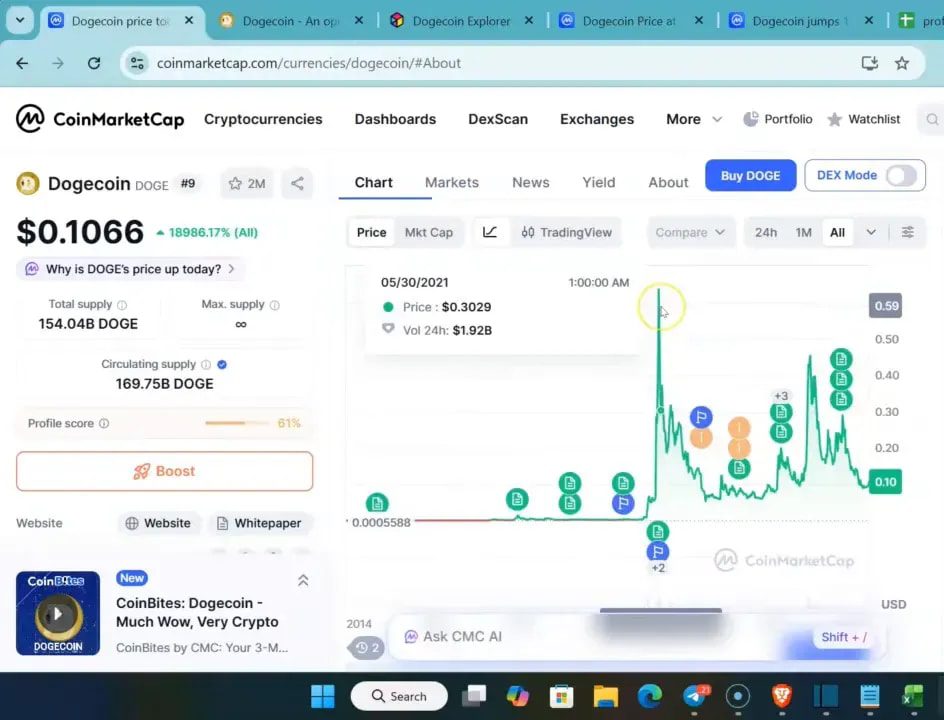Set chart range to 1M

point(803,232)
